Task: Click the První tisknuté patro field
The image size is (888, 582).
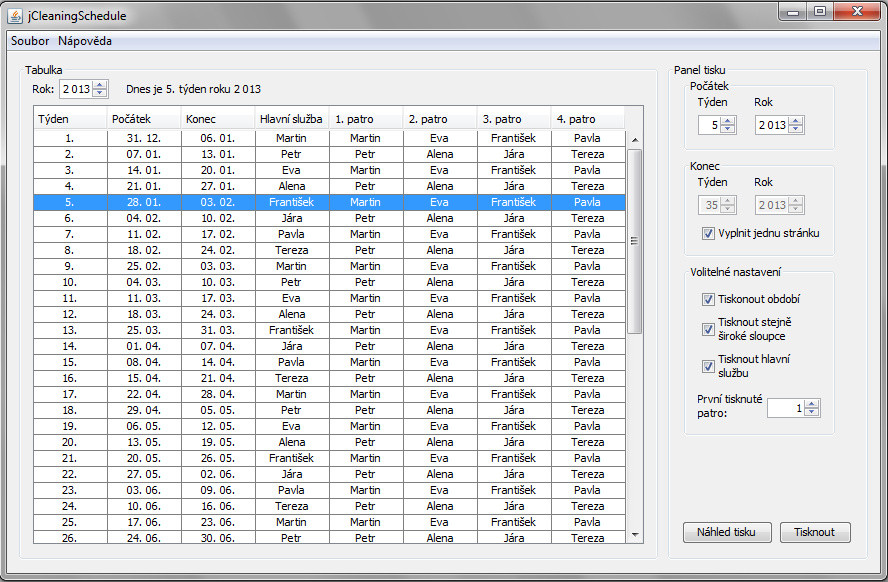Action: pos(786,408)
